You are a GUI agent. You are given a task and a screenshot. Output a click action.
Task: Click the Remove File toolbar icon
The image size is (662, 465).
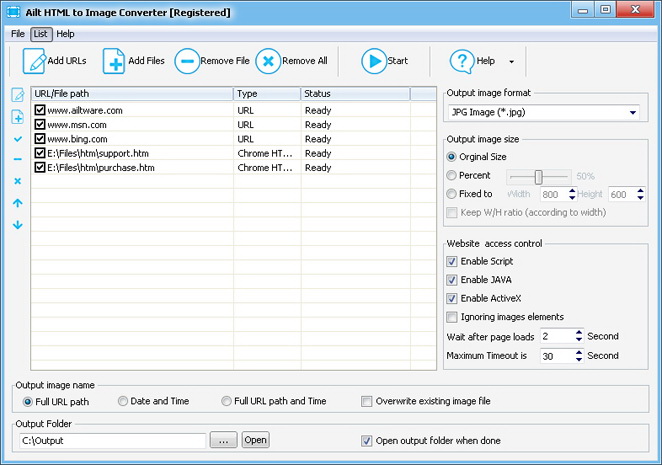point(187,61)
